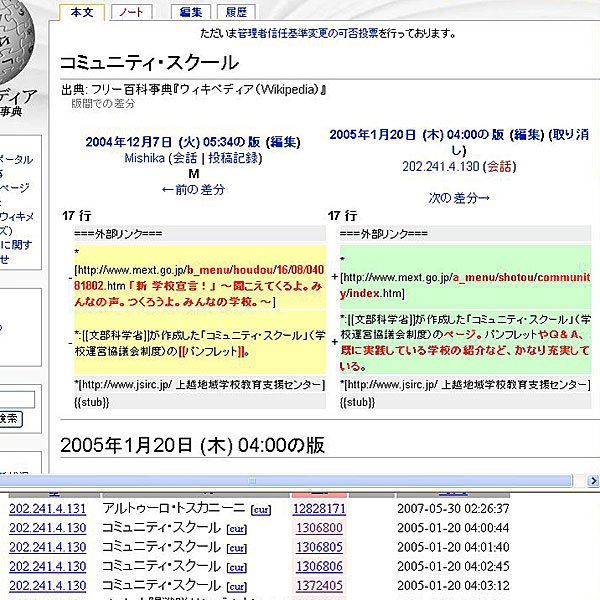Viewport: 600px width, 600px height.
Task: Click cur link in the 1306805 row
Action: coord(237,548)
